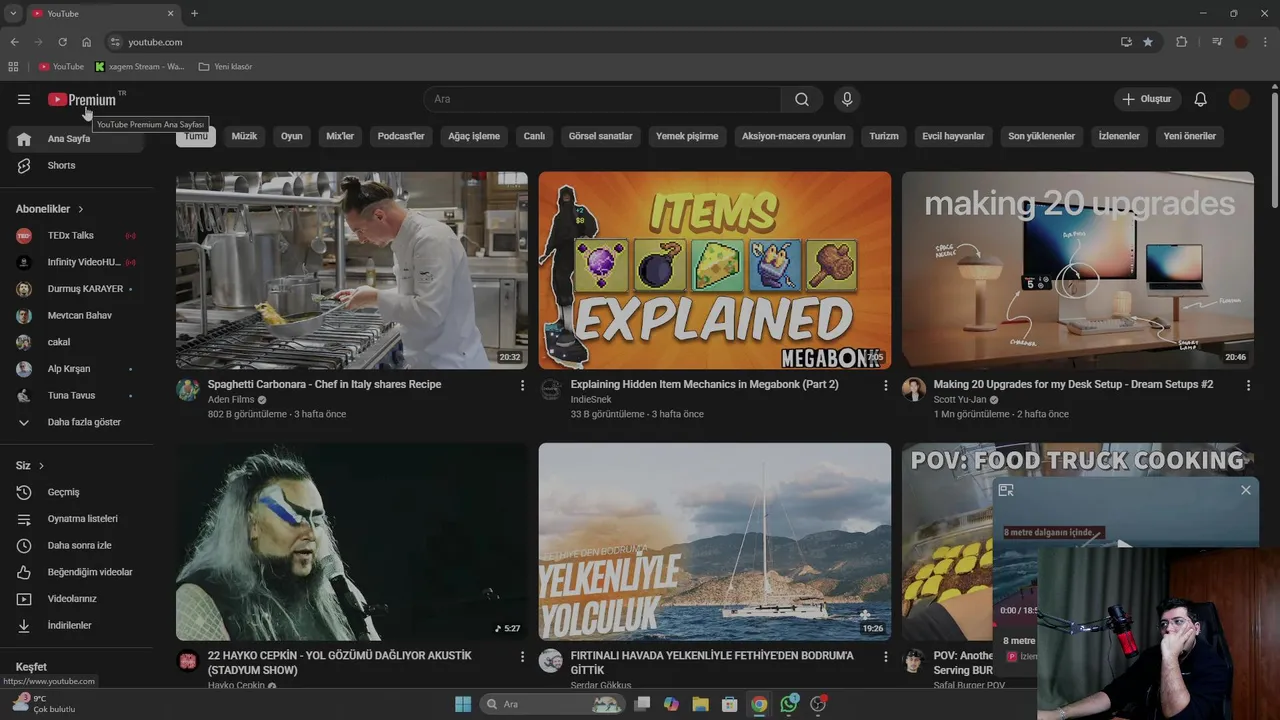Click the page vertical scrollbar
1280x720 pixels.
coord(1274,150)
